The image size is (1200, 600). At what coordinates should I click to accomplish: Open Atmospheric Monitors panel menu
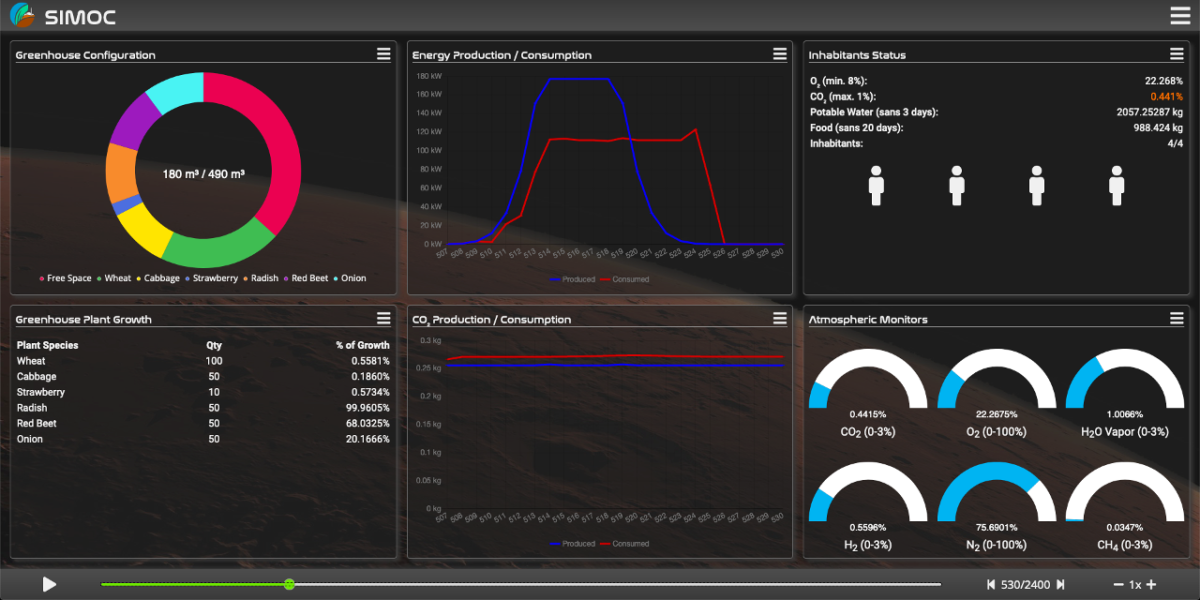point(1177,318)
